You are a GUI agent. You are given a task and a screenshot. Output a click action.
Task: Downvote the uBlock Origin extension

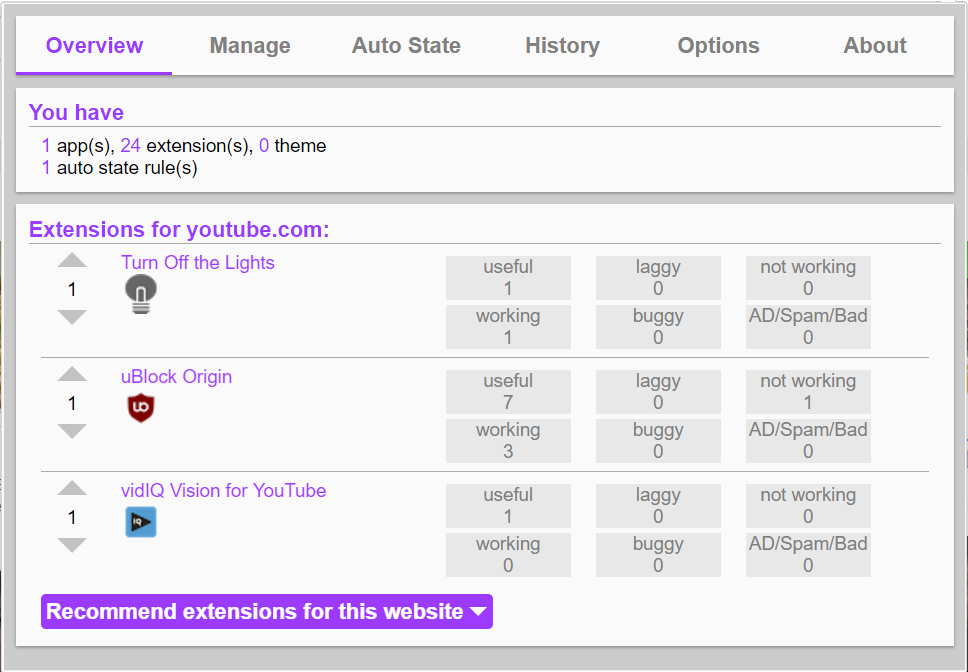click(x=72, y=431)
